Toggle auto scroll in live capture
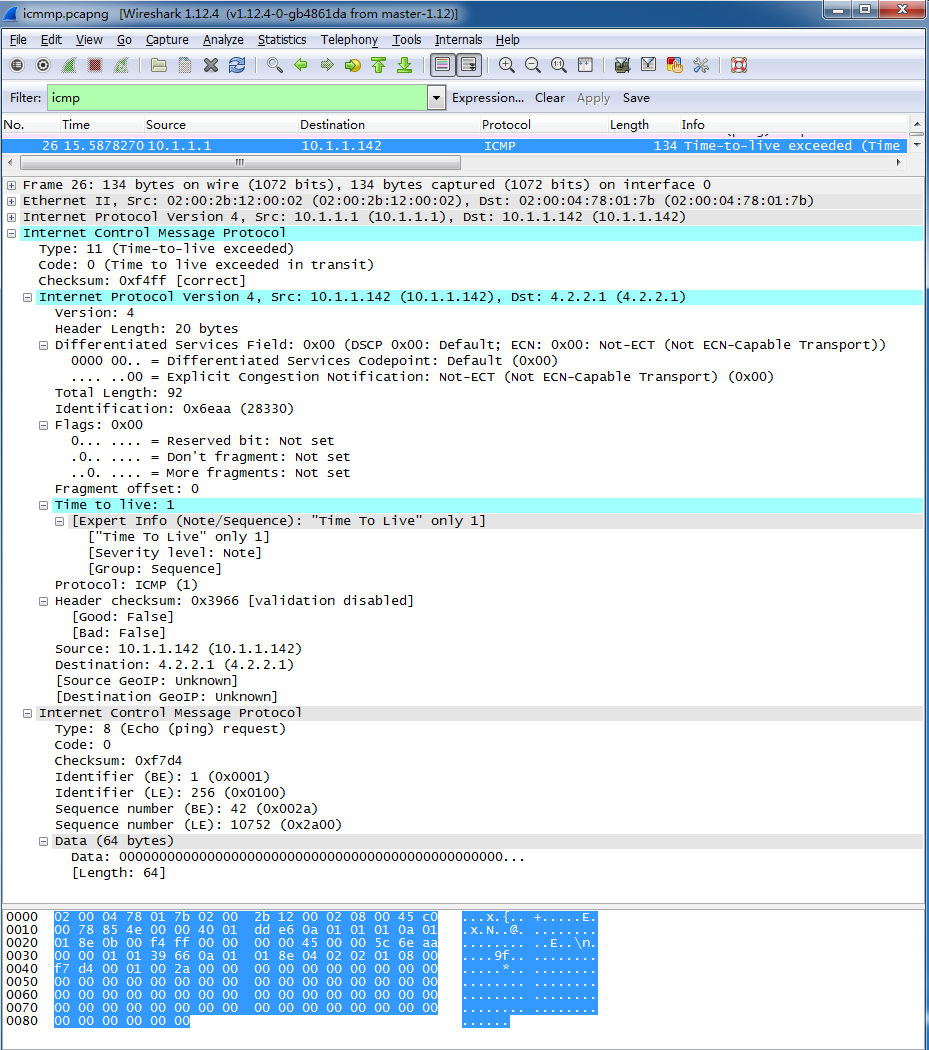Screen dimensions: 929x1050 tap(469, 65)
